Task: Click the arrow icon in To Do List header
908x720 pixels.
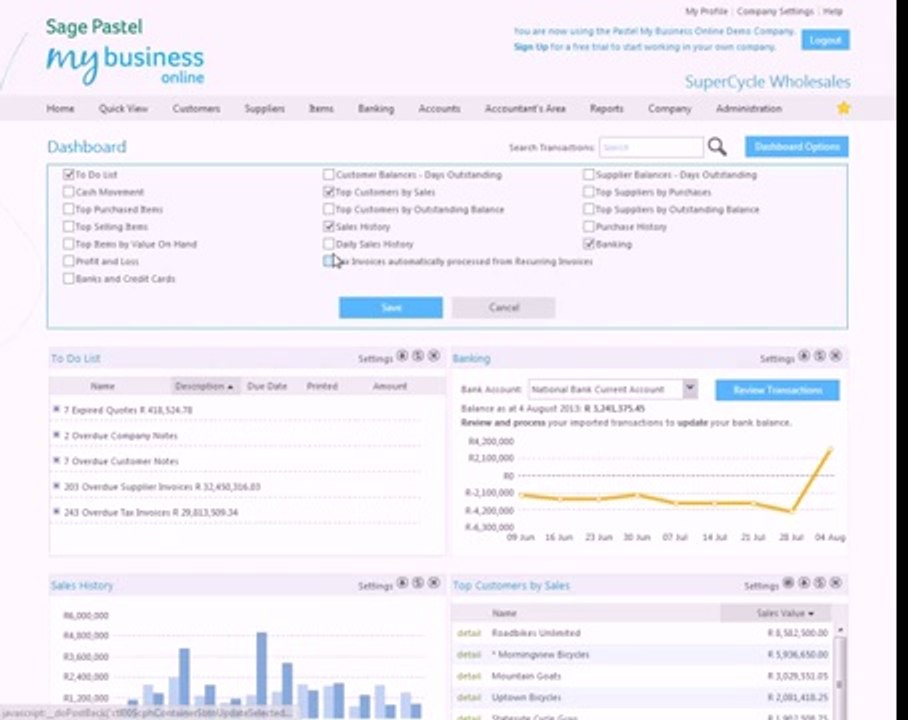Action: (402, 356)
